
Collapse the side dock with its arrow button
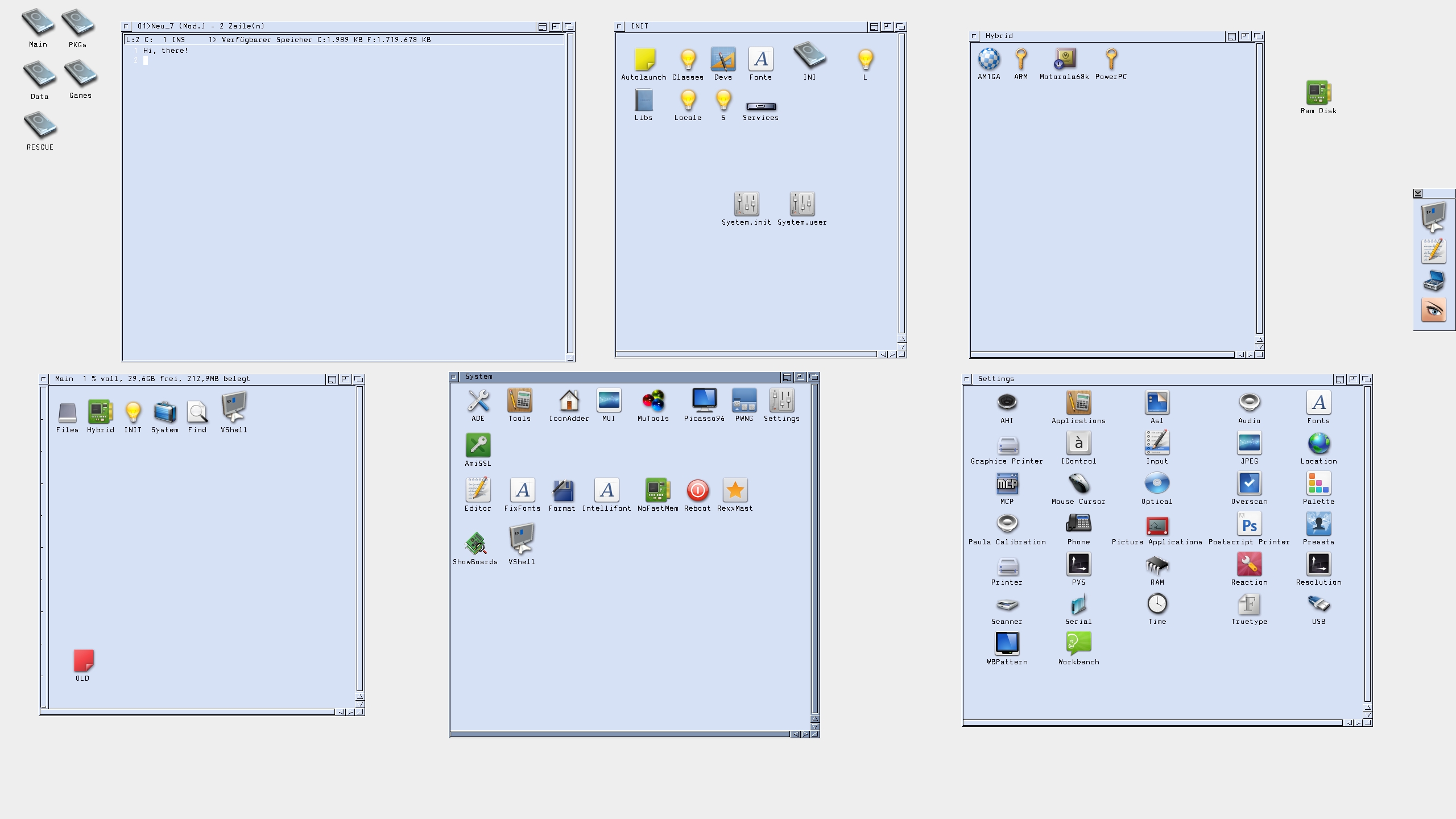[x=1418, y=193]
